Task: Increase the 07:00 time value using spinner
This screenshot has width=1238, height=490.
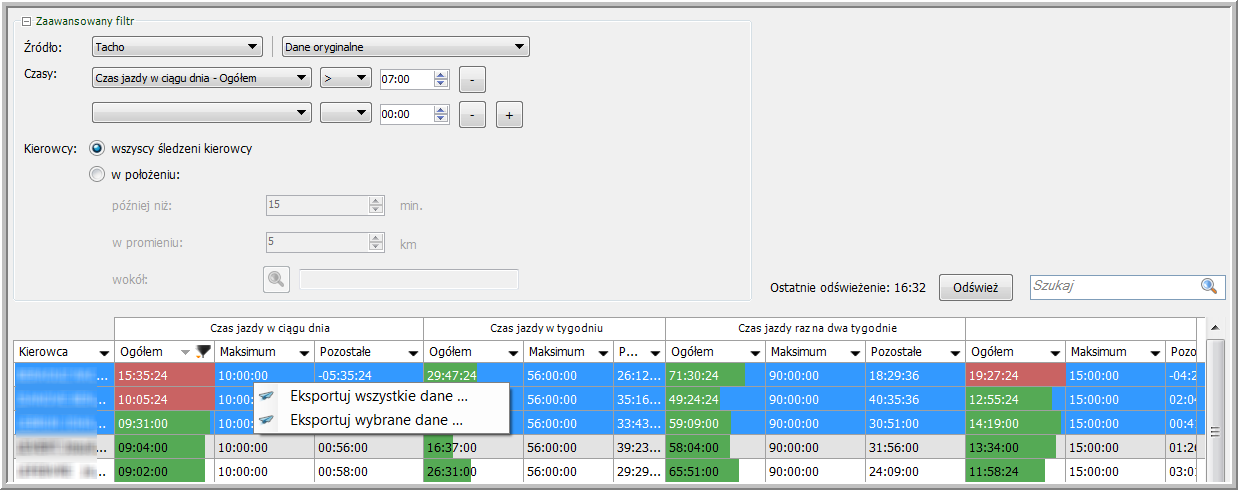Action: (x=442, y=74)
